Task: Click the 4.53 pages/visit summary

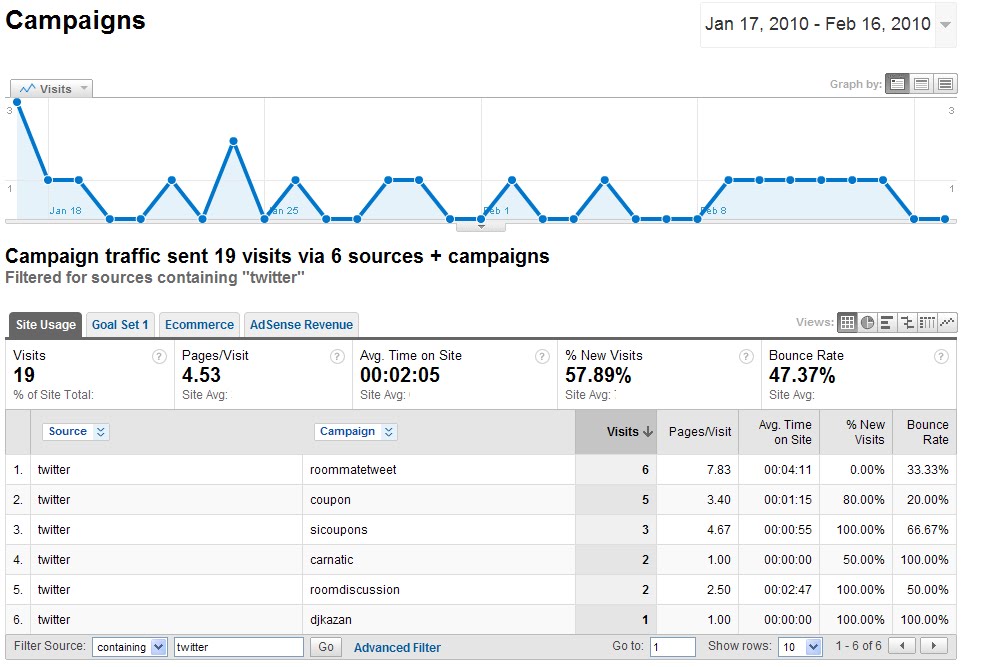Action: click(x=201, y=375)
